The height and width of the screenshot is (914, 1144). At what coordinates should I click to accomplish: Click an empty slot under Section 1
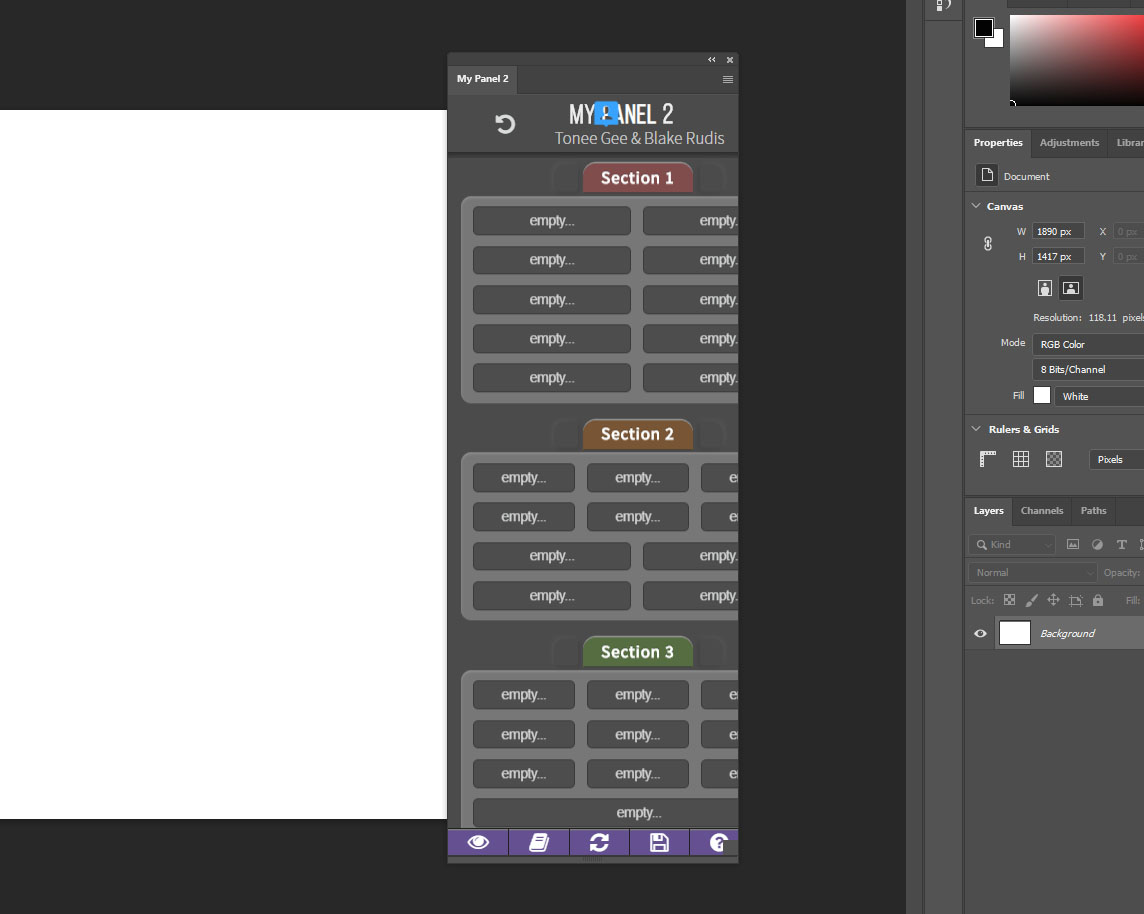click(x=551, y=220)
